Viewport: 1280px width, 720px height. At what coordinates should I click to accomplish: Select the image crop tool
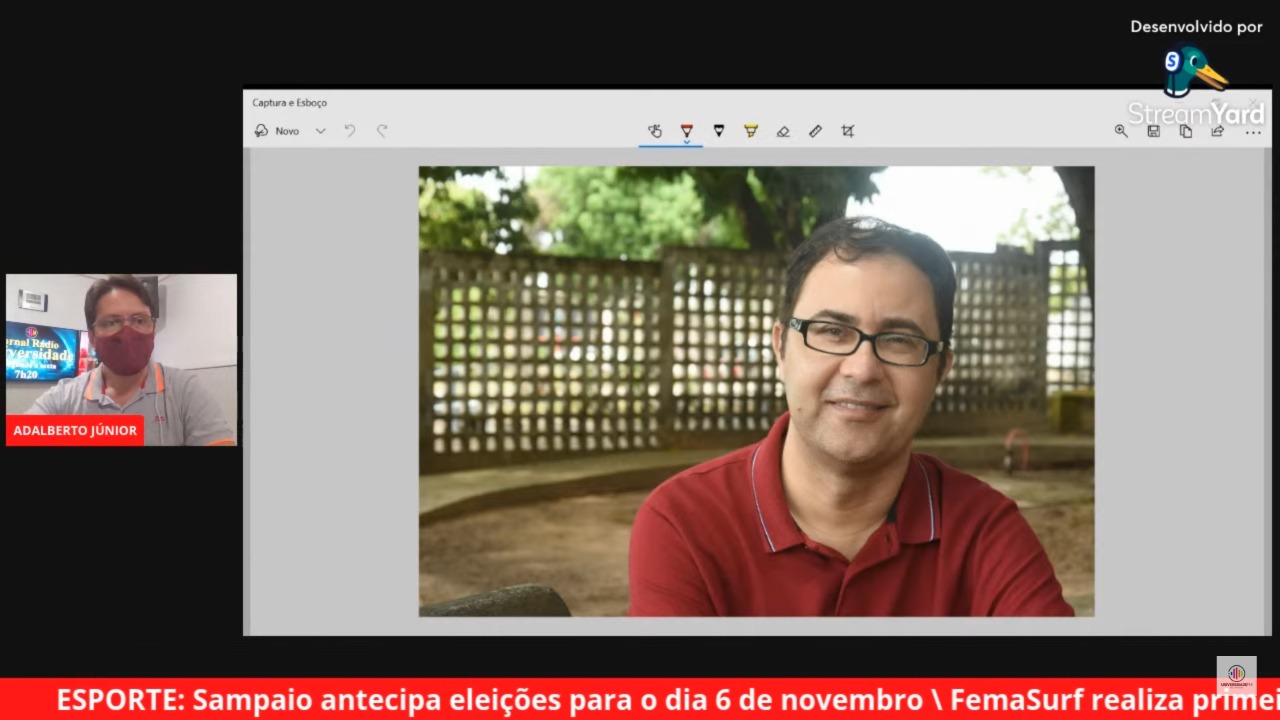coord(848,131)
